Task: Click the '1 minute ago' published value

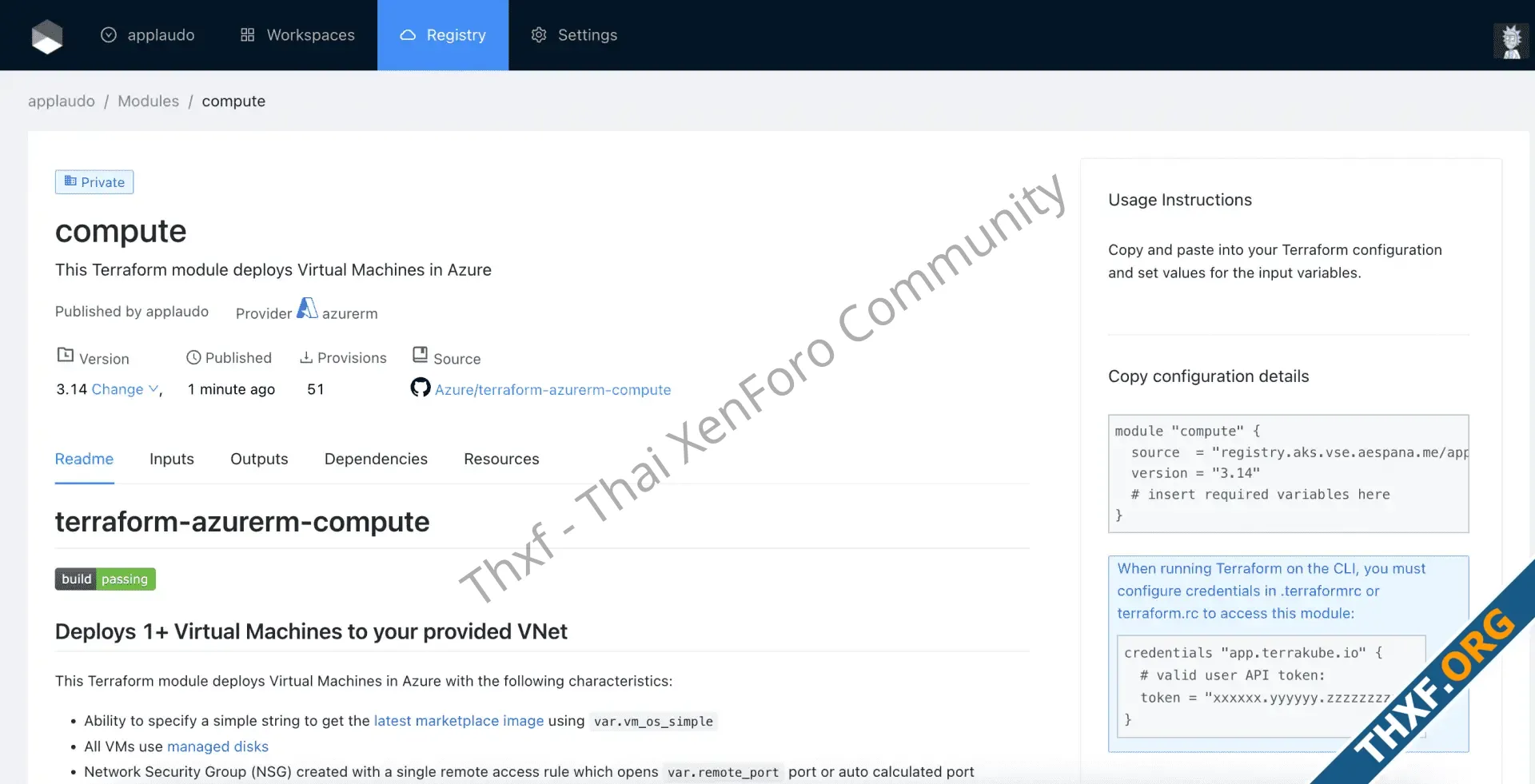Action: coord(232,389)
